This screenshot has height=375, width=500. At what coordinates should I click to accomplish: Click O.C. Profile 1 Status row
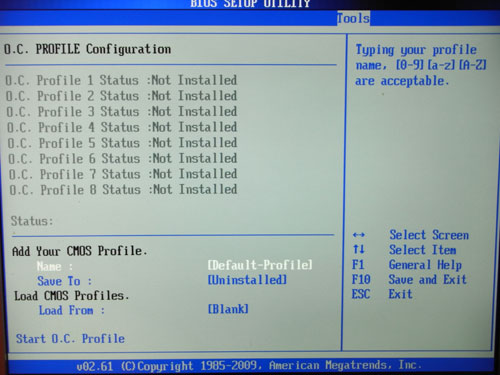pos(121,80)
